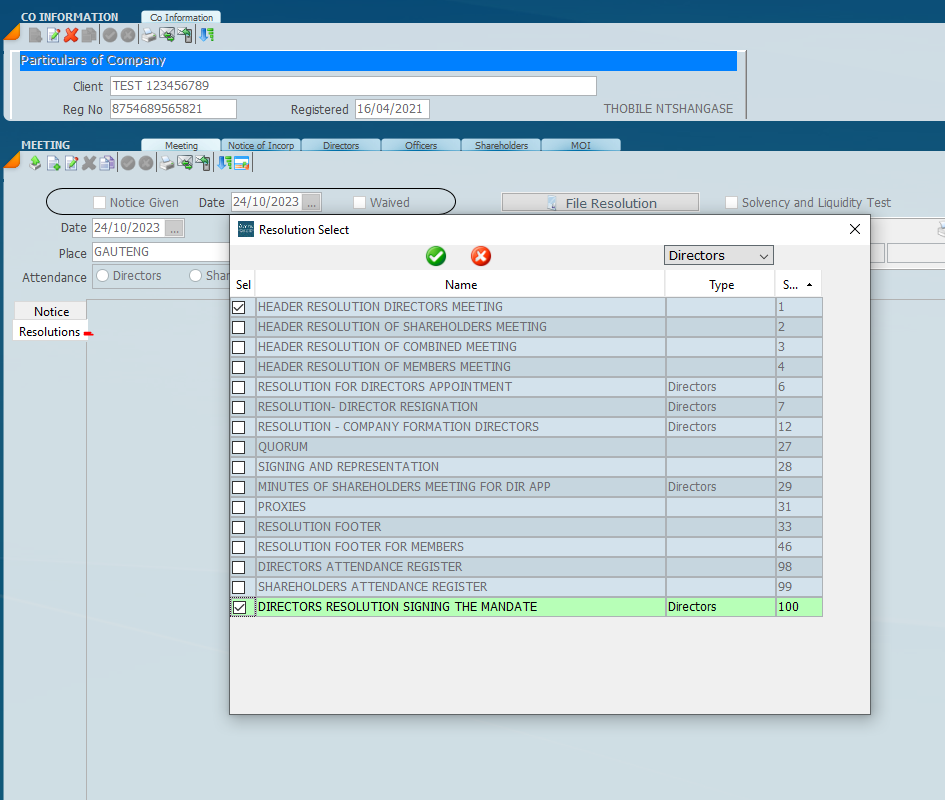The image size is (945, 800).
Task: Click the File Resolution button
Action: [x=600, y=203]
